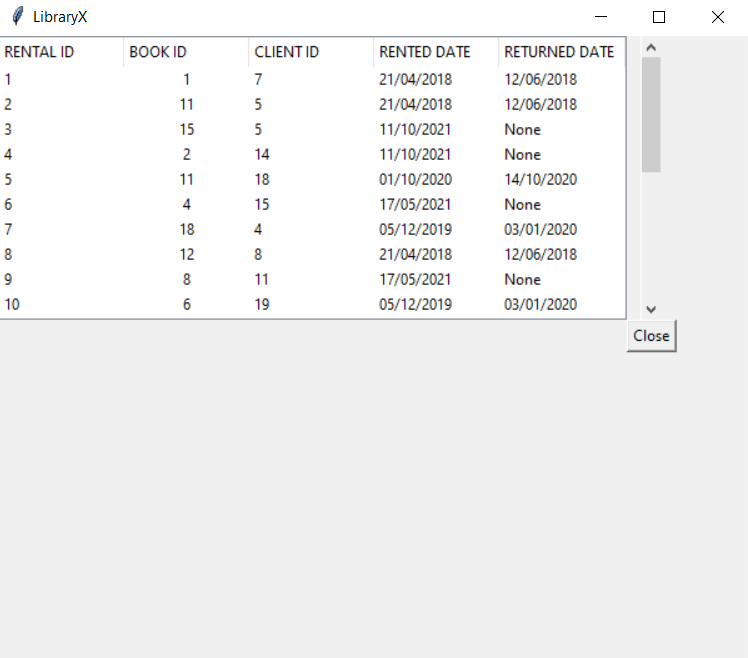Click returned date 12/06/2018 in rental 1 row

tap(540, 79)
